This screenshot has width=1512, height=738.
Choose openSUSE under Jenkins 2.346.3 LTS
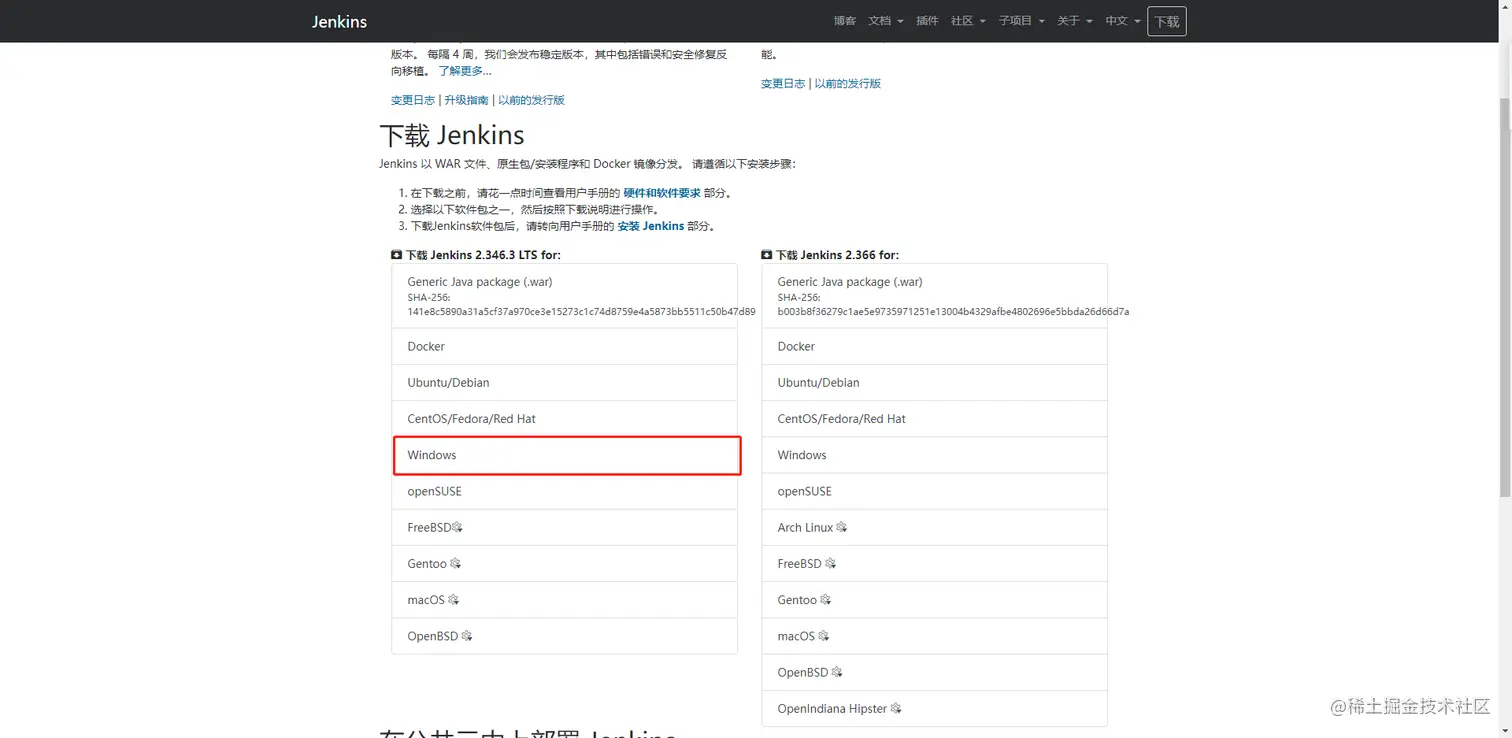coord(564,491)
